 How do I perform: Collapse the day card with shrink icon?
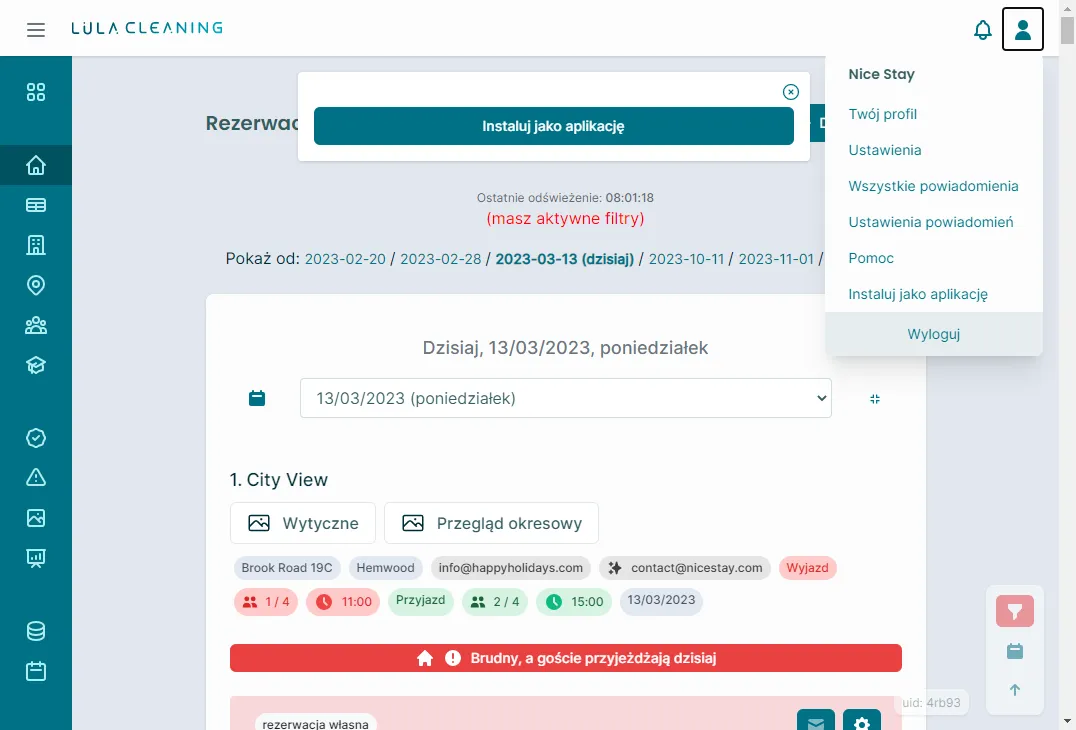point(875,398)
